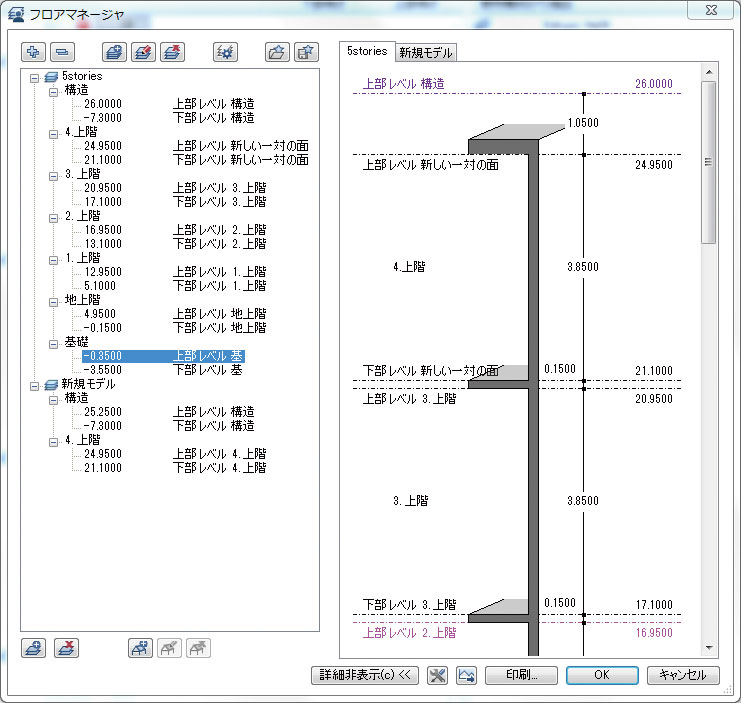Viewport: 741px width, 703px height.
Task: Collapse the 5stories tree node
Action: 35,76
